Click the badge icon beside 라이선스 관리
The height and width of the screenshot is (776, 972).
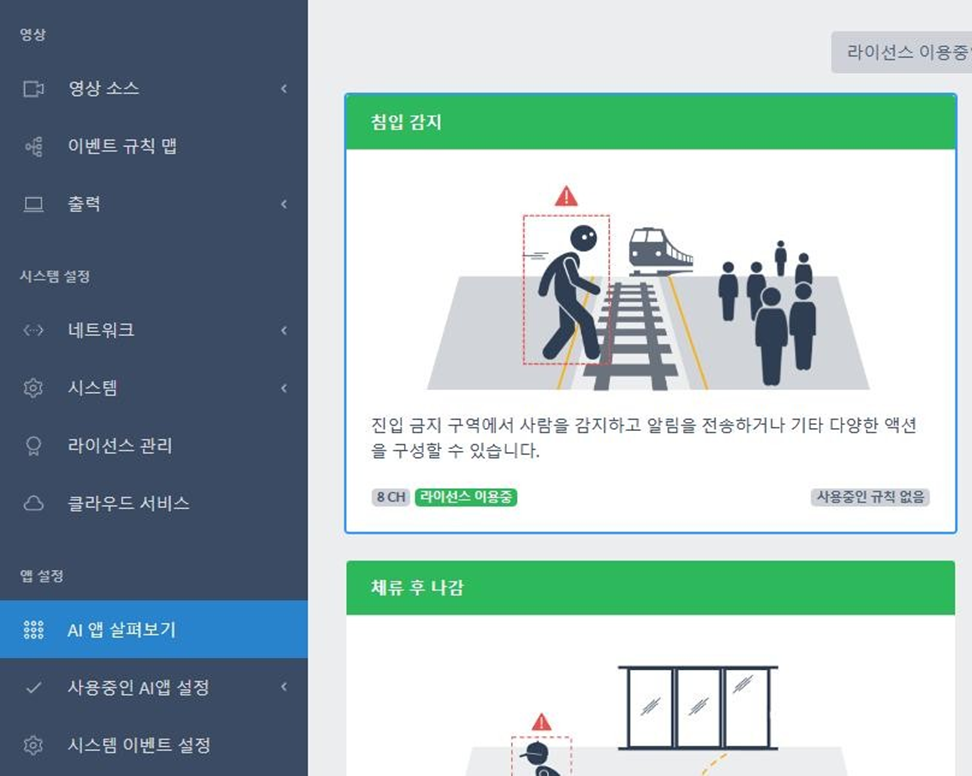click(33, 446)
